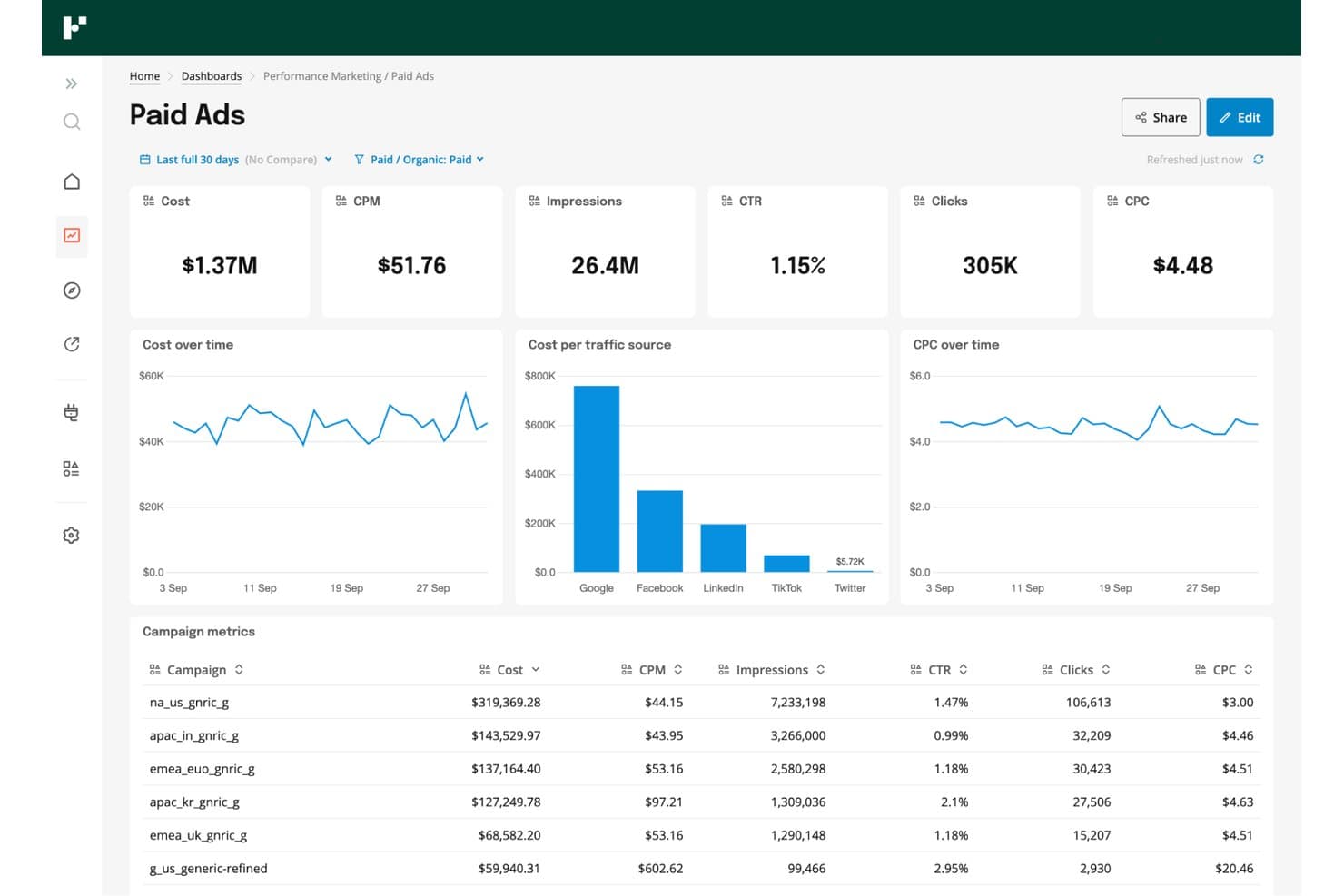The width and height of the screenshot is (1344, 896).
Task: Click the TikTok bar in the chart
Action: coord(786,564)
